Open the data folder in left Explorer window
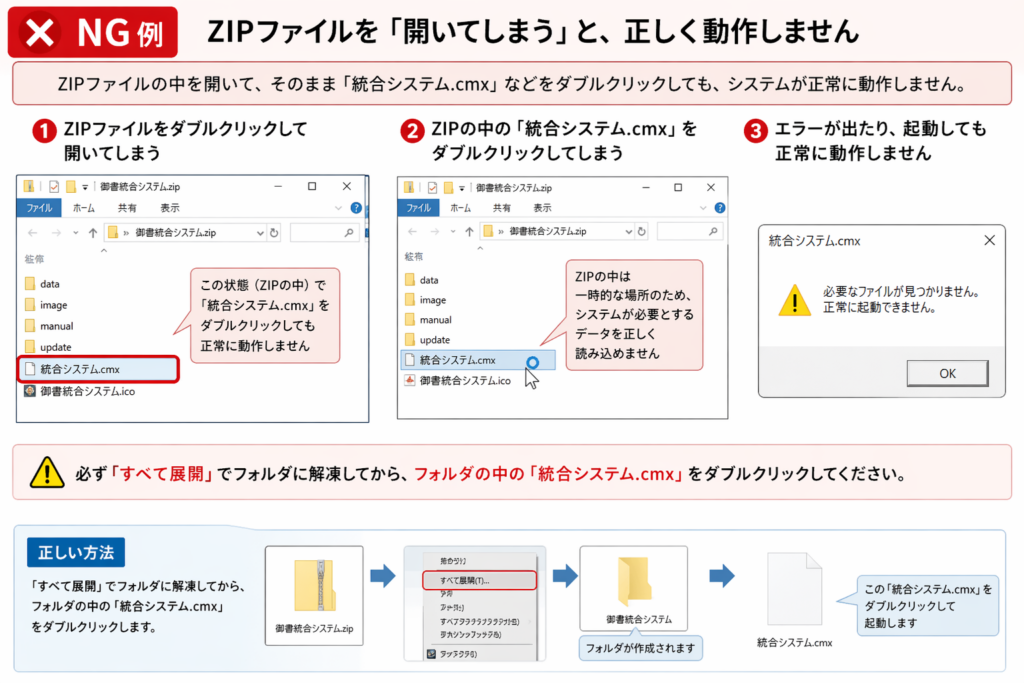The image size is (1024, 683). pyautogui.click(x=50, y=283)
